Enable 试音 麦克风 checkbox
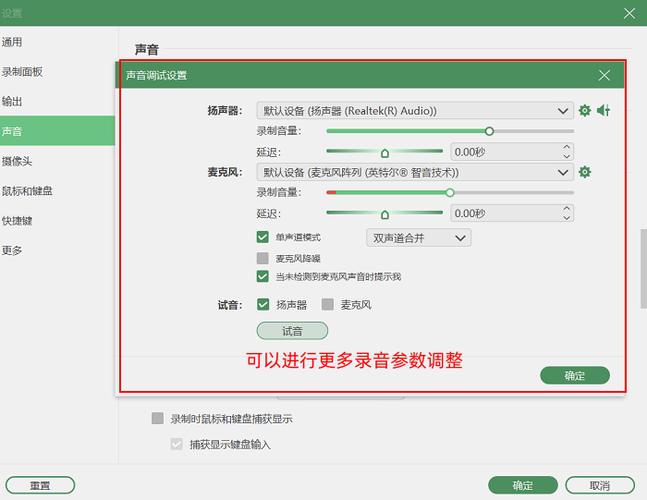The width and height of the screenshot is (647, 500). point(328,304)
